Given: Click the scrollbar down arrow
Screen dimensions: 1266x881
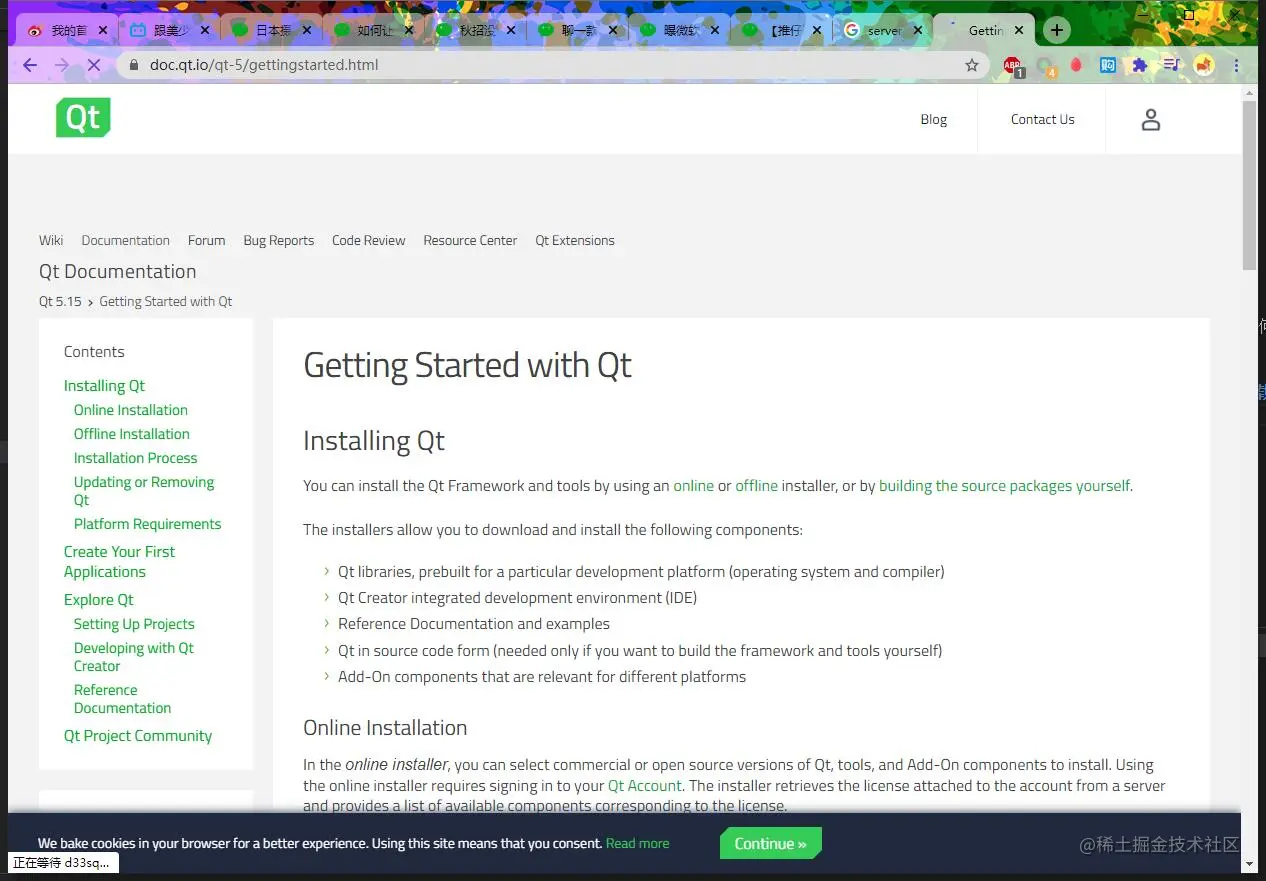Looking at the screenshot, I should (1249, 863).
